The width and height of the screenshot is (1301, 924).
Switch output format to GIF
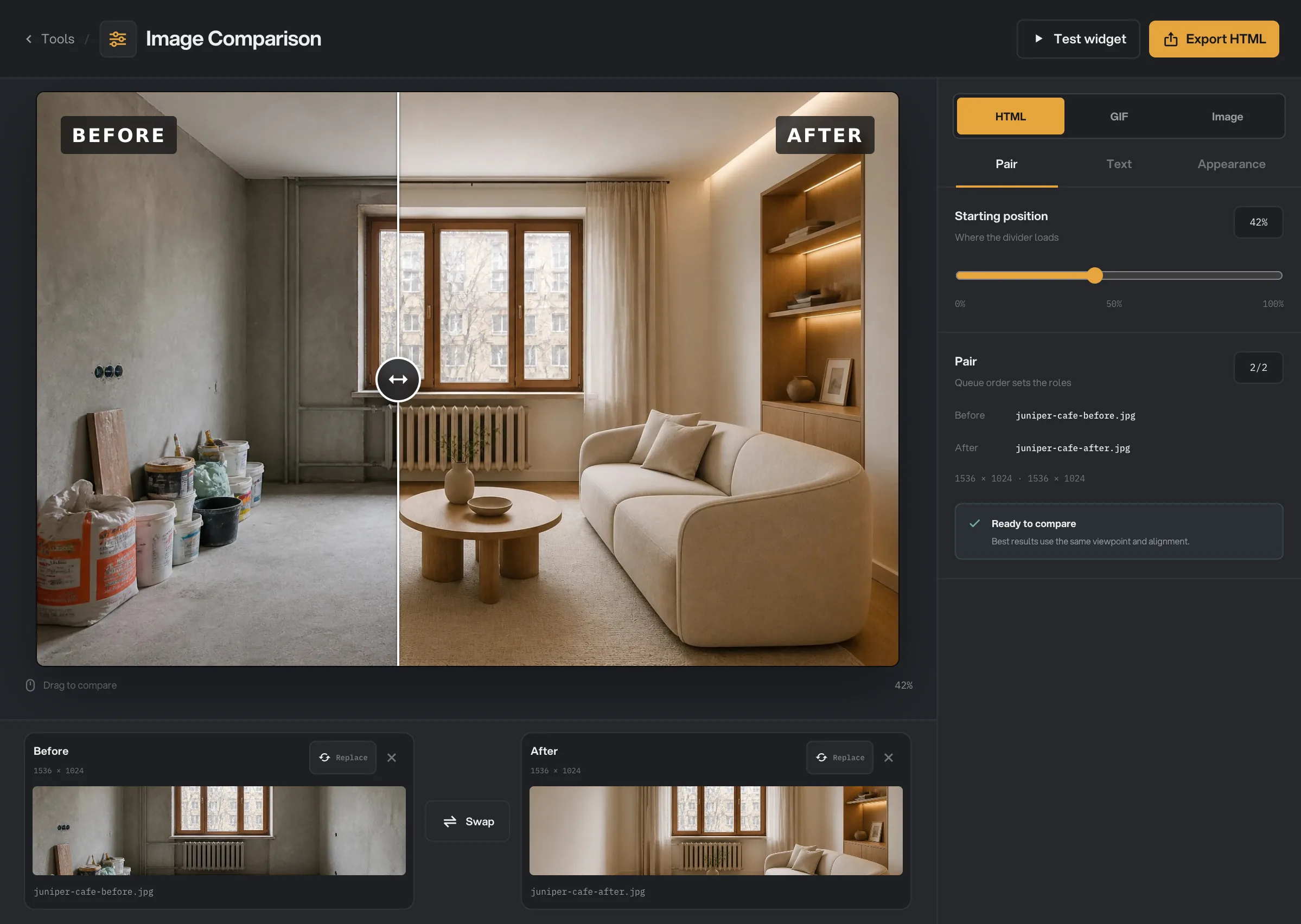coord(1118,116)
